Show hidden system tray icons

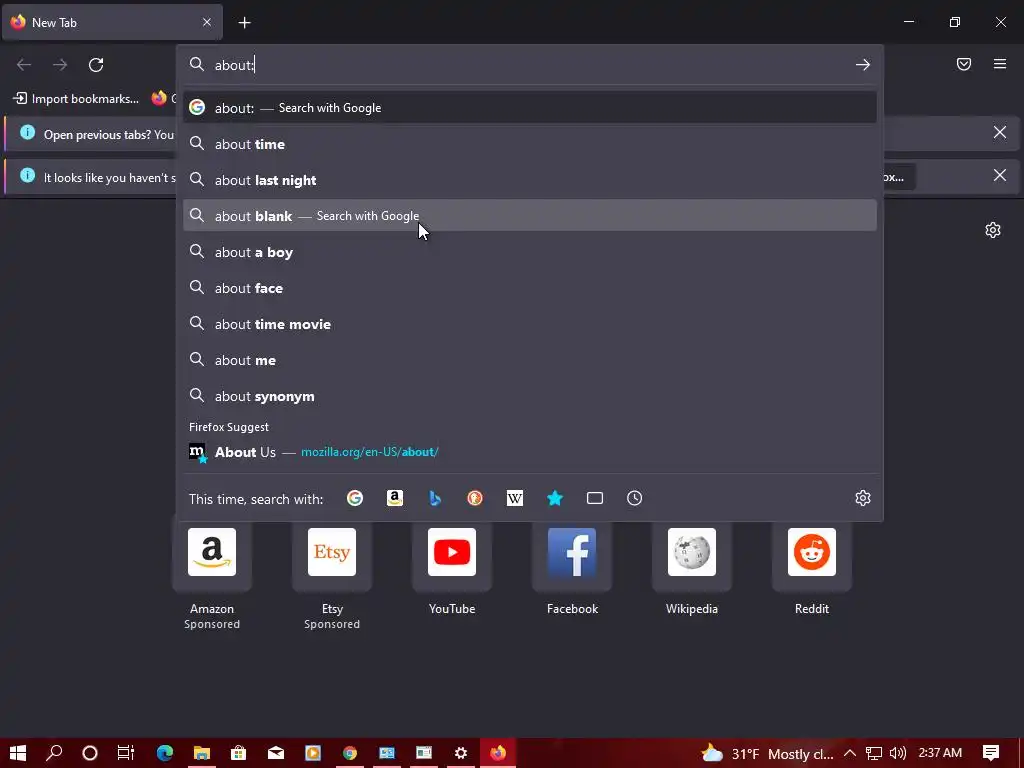point(850,753)
